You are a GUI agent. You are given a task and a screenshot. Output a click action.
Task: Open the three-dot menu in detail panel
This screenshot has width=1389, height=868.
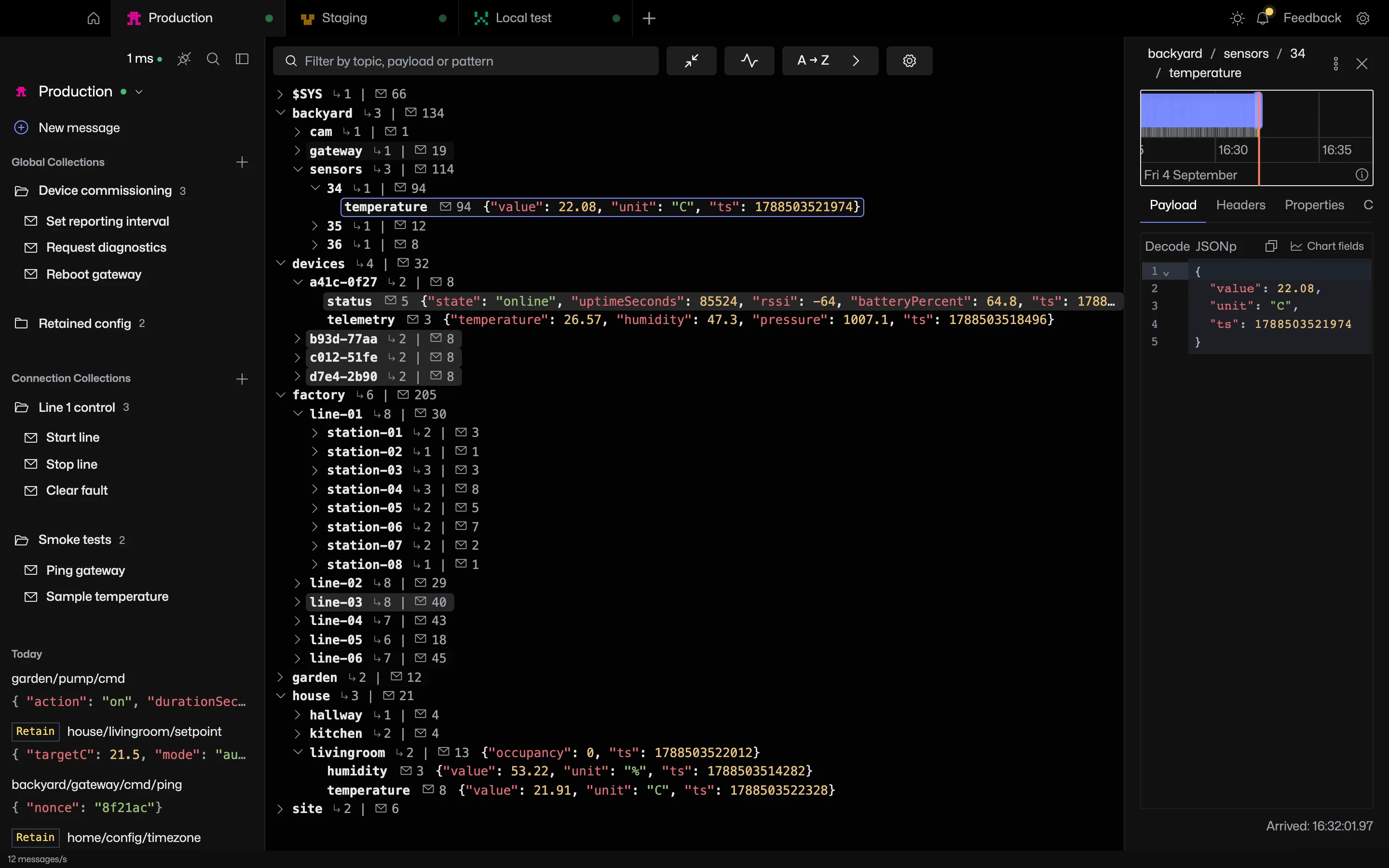tap(1335, 64)
